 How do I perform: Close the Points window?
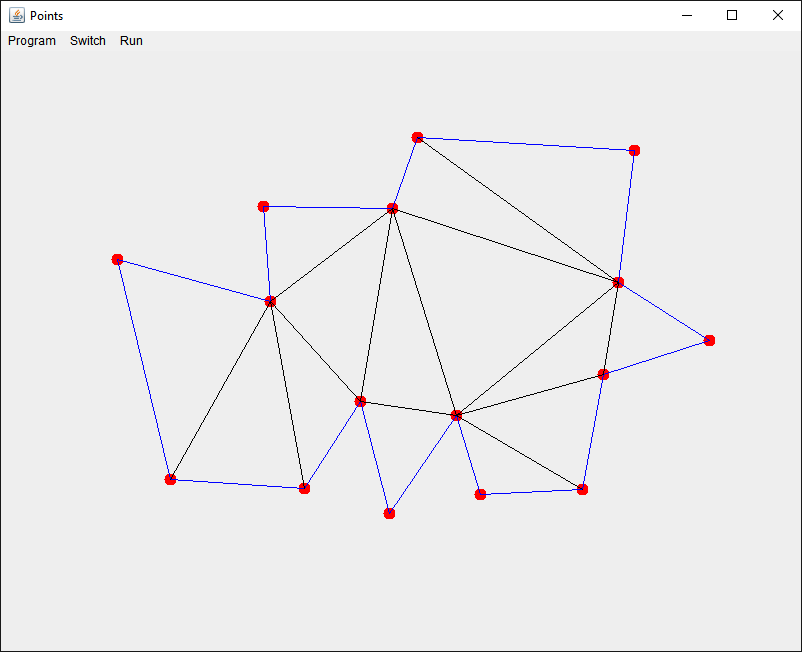point(777,15)
